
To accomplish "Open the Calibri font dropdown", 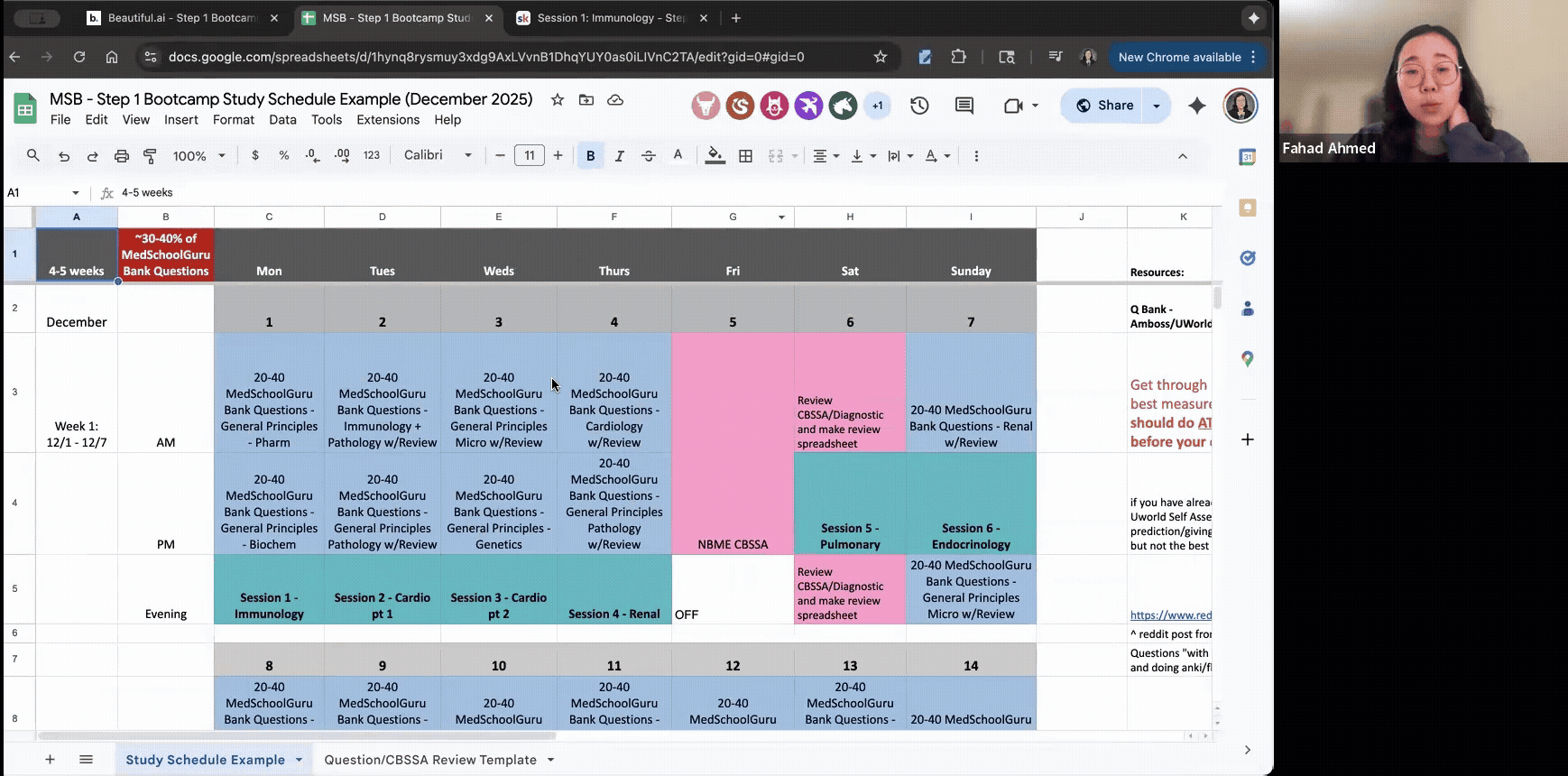I will [x=438, y=155].
